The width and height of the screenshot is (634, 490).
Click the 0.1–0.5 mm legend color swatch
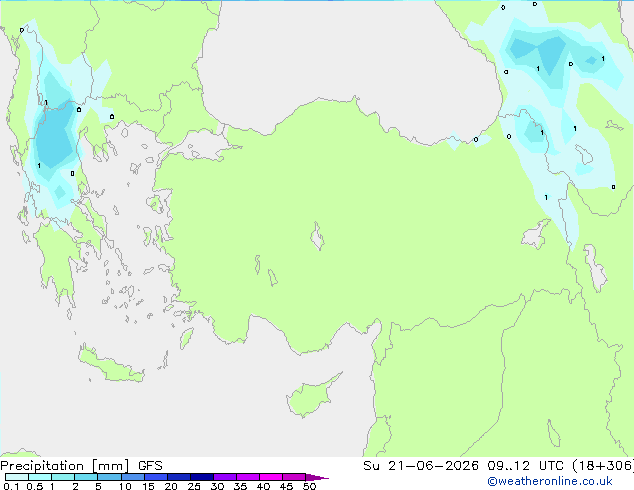click(x=17, y=477)
